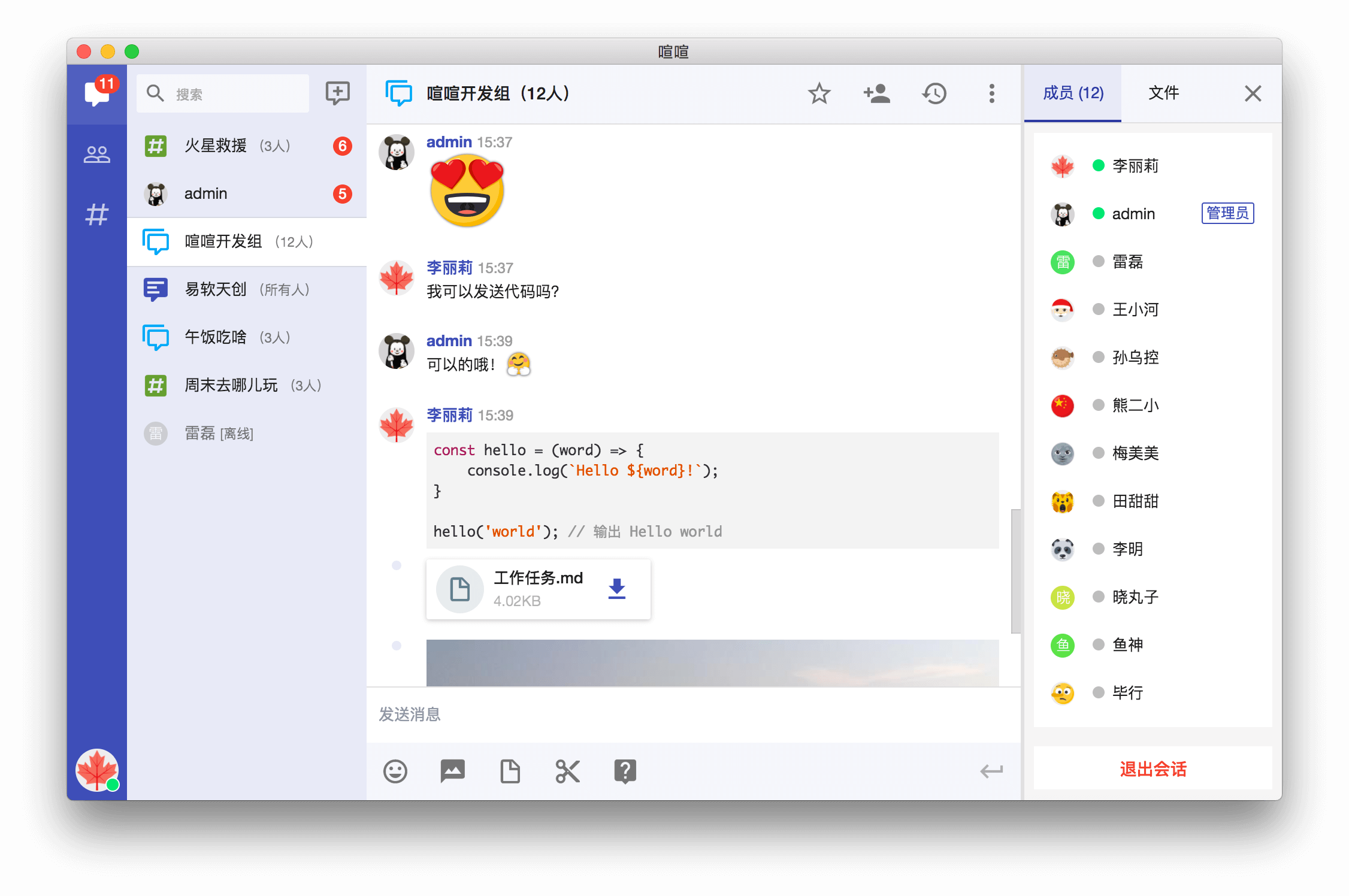Download the 工作任务.md file
Screen dimensions: 1349x896
[616, 589]
